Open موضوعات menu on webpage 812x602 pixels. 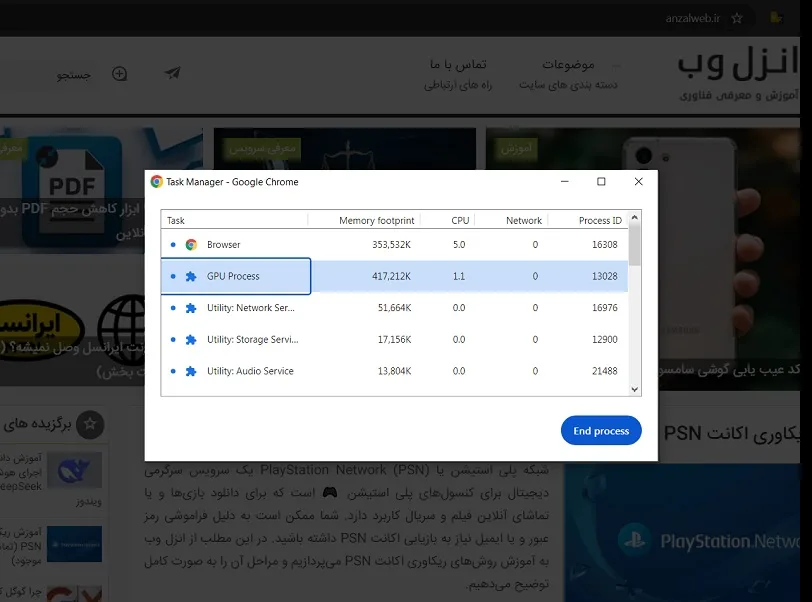(x=568, y=65)
